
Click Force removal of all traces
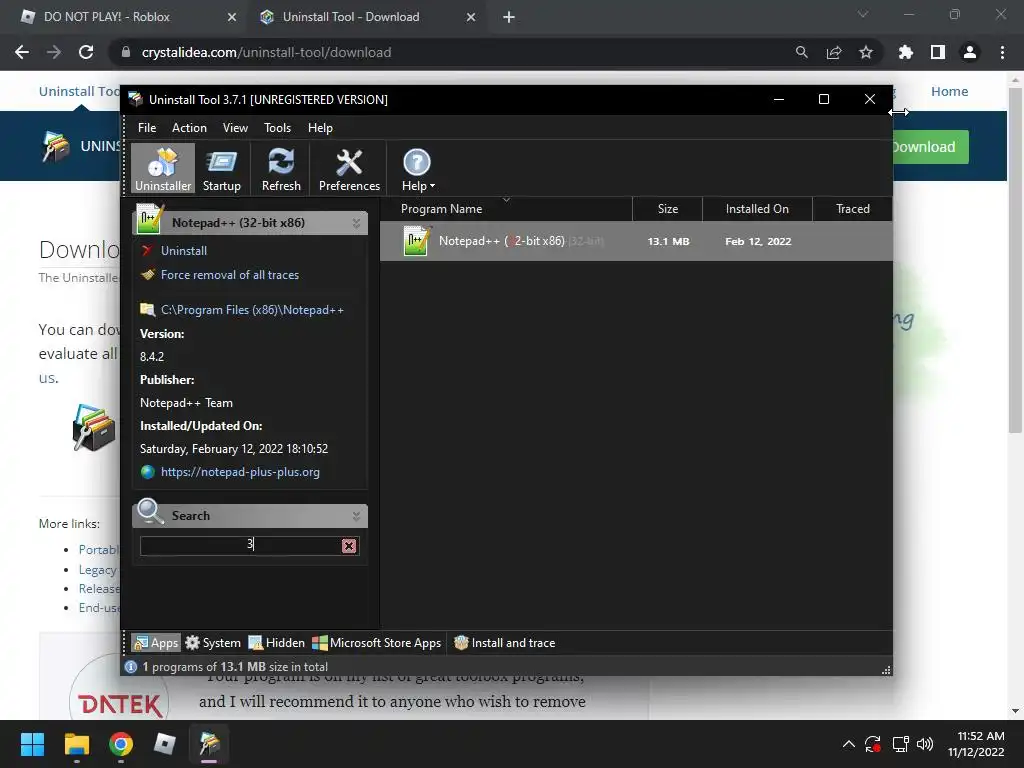[x=230, y=275]
